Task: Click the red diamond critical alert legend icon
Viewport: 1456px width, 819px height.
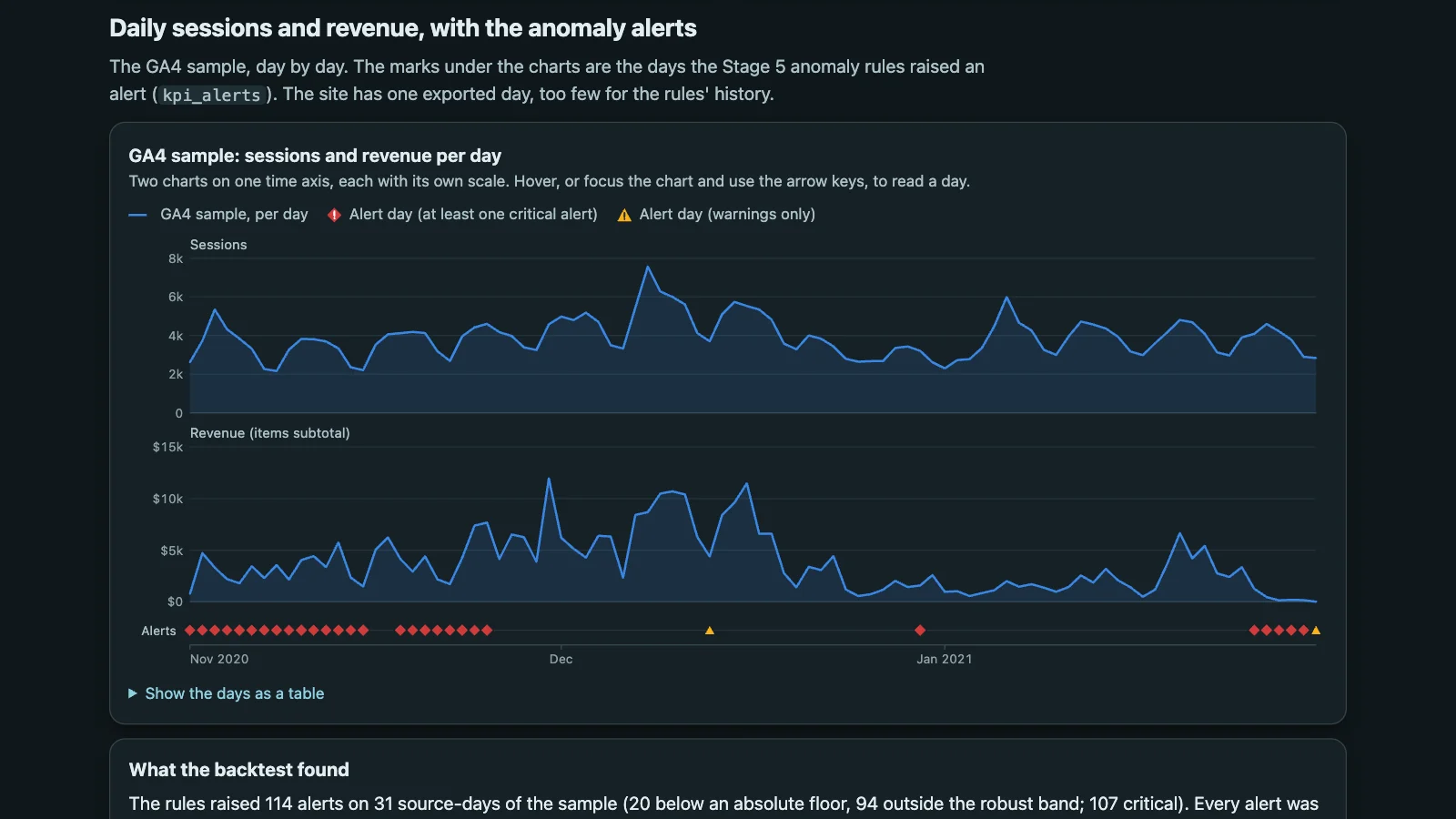Action: tap(334, 215)
